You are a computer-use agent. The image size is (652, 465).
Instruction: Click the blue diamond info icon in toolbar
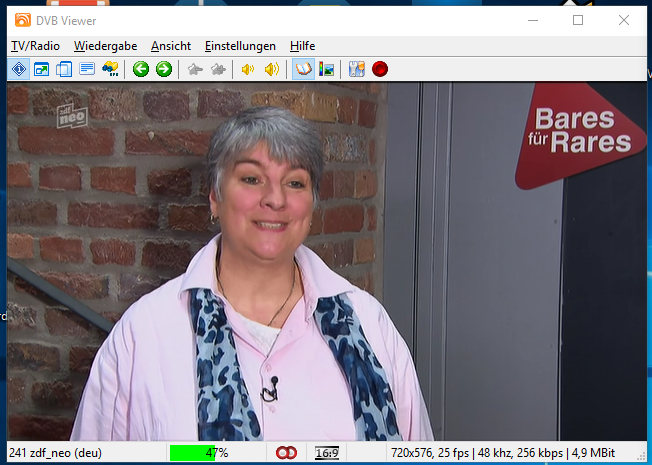tap(19, 69)
